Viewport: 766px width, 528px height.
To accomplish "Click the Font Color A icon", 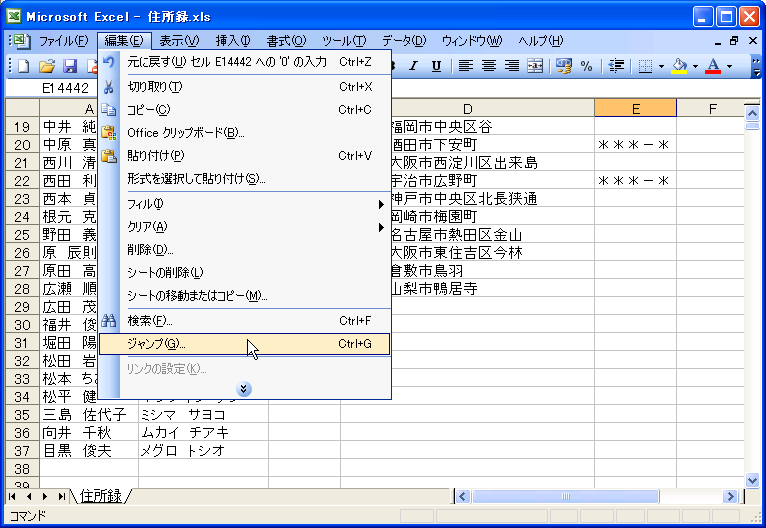I will (x=713, y=66).
